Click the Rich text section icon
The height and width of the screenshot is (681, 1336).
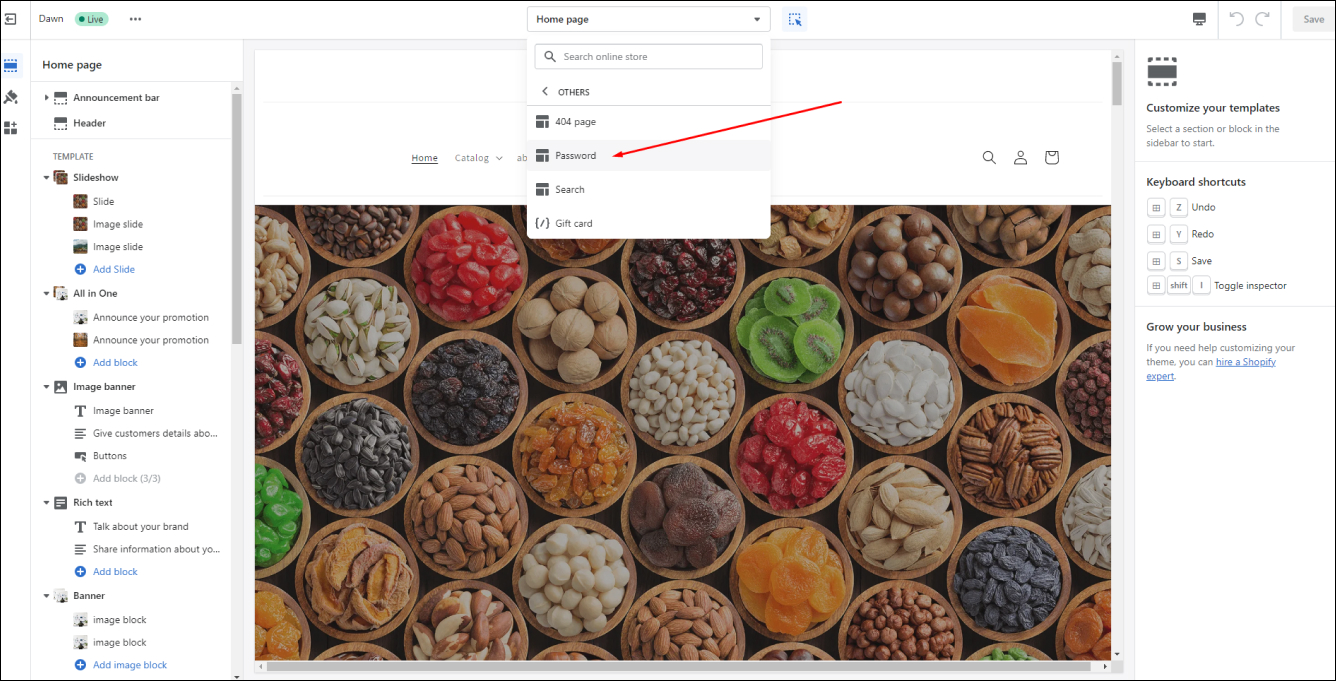tap(61, 503)
